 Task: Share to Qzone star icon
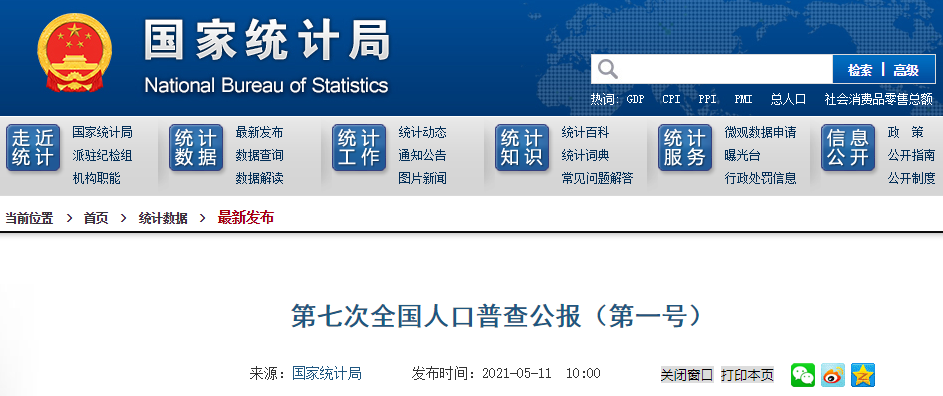[x=863, y=375]
